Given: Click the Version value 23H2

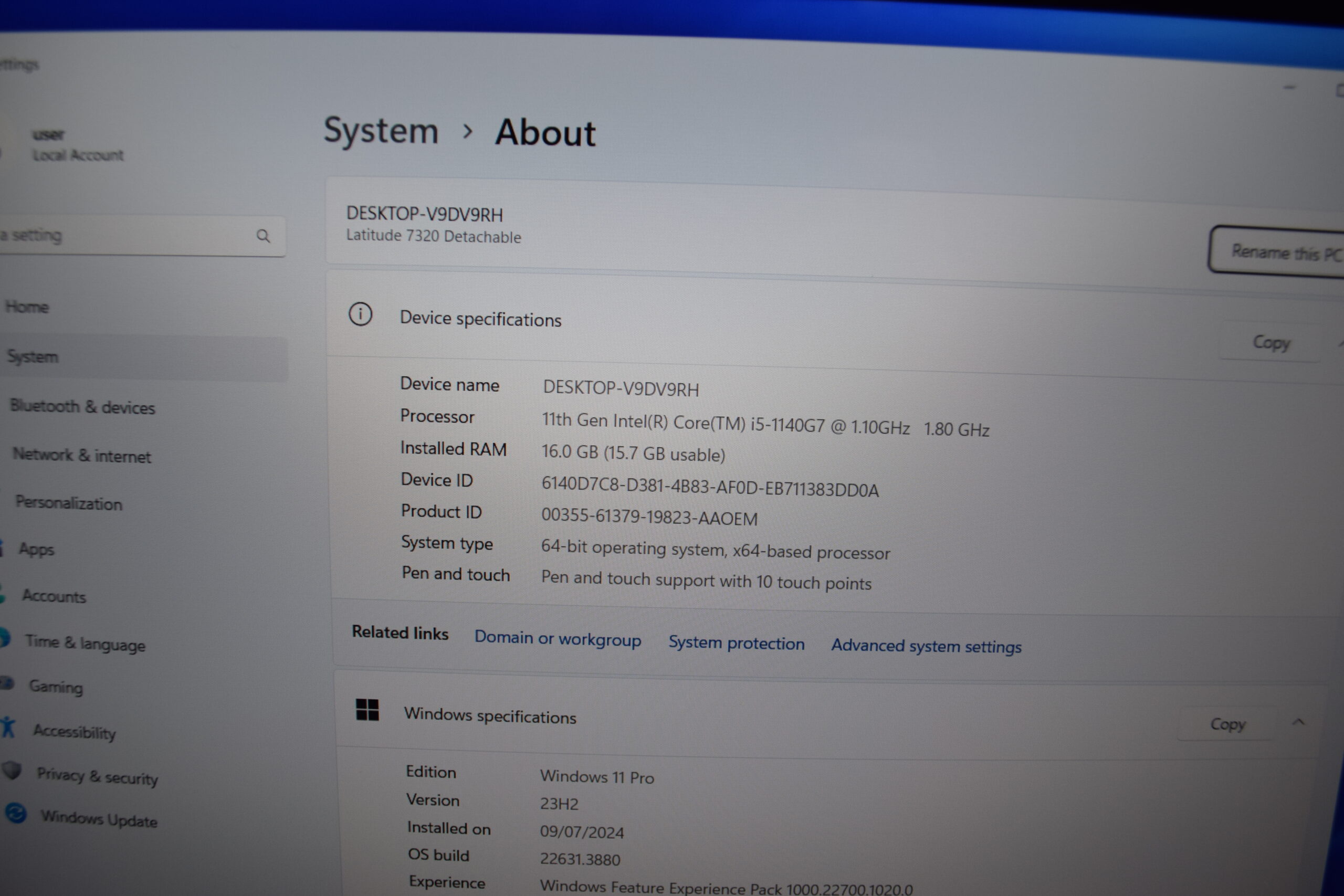Looking at the screenshot, I should 559,804.
